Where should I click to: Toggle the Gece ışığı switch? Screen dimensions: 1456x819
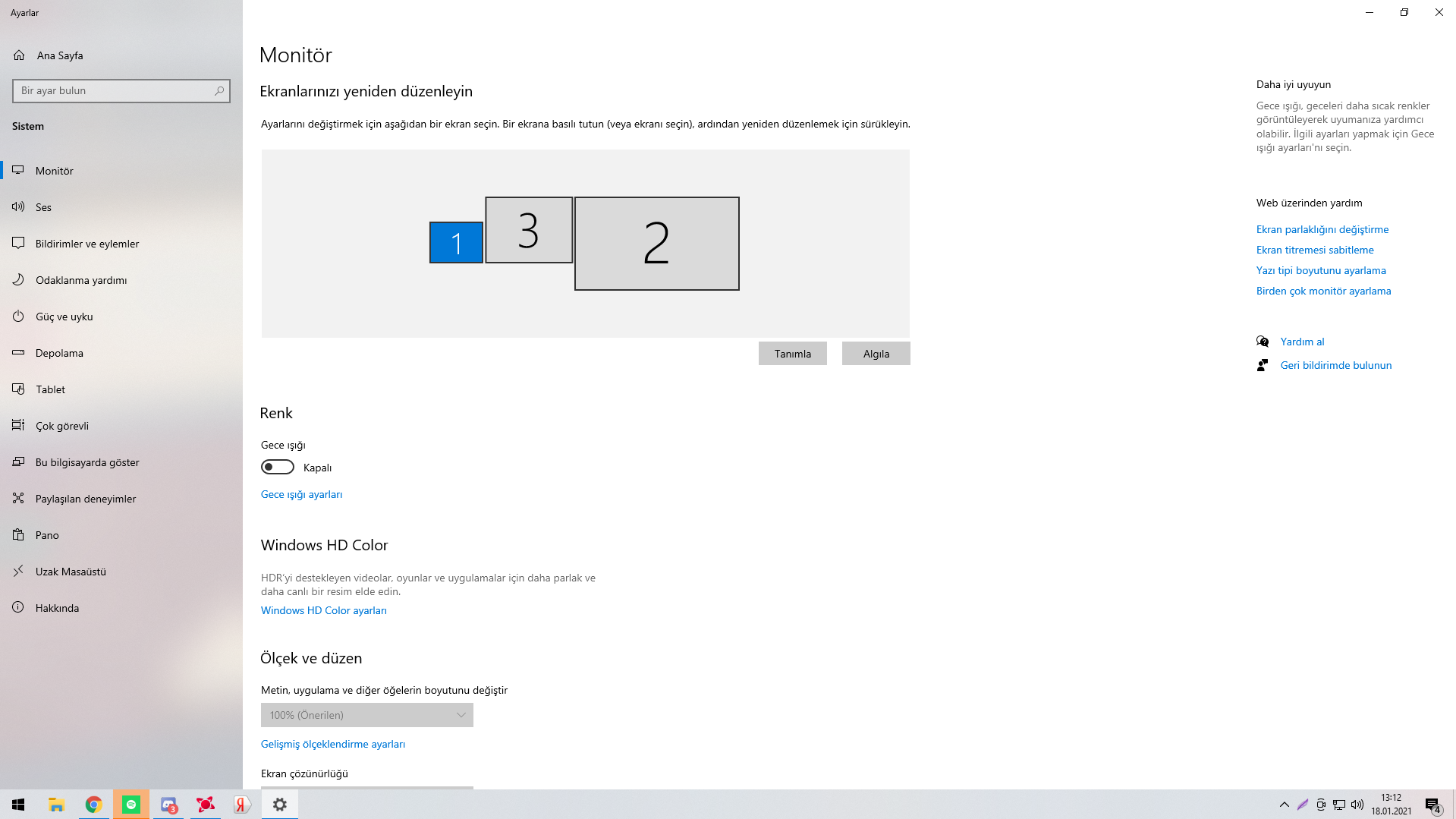[x=278, y=467]
